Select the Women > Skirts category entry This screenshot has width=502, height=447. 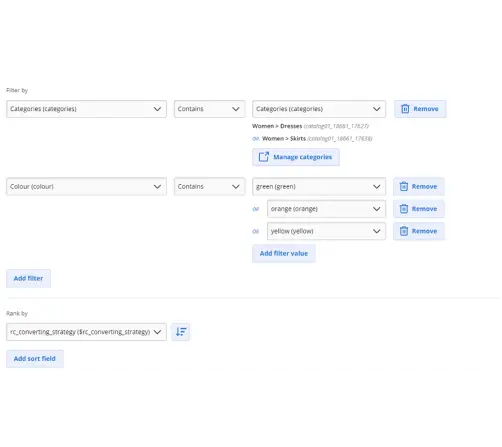[317, 139]
